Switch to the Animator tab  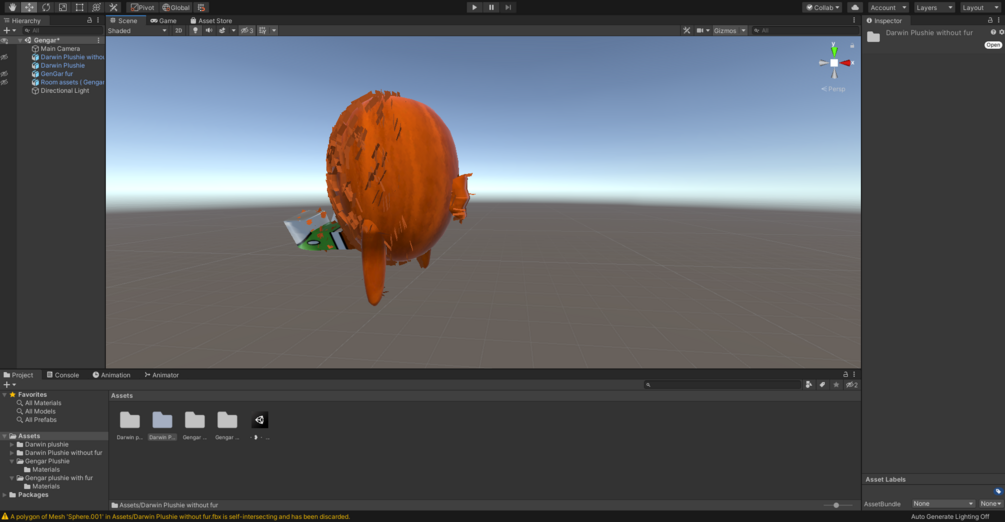(x=162, y=375)
